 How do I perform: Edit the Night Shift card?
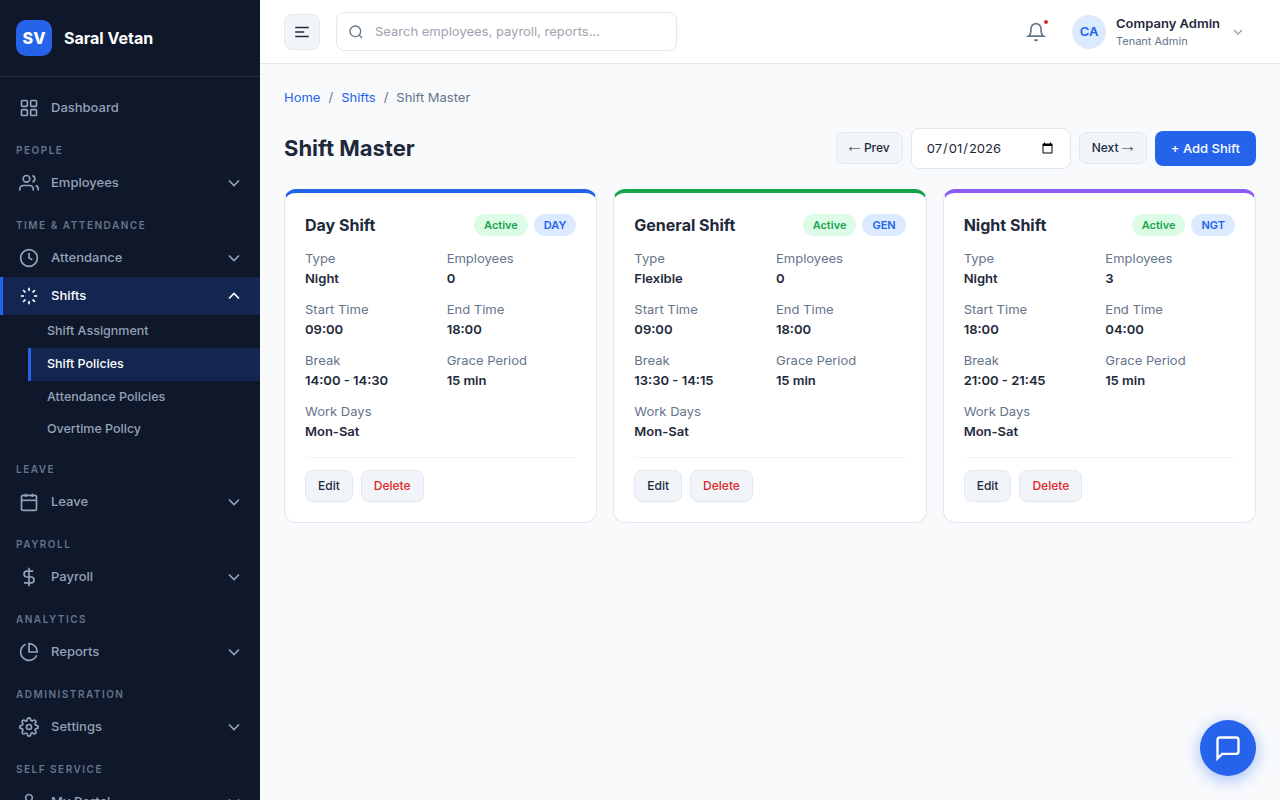[987, 486]
